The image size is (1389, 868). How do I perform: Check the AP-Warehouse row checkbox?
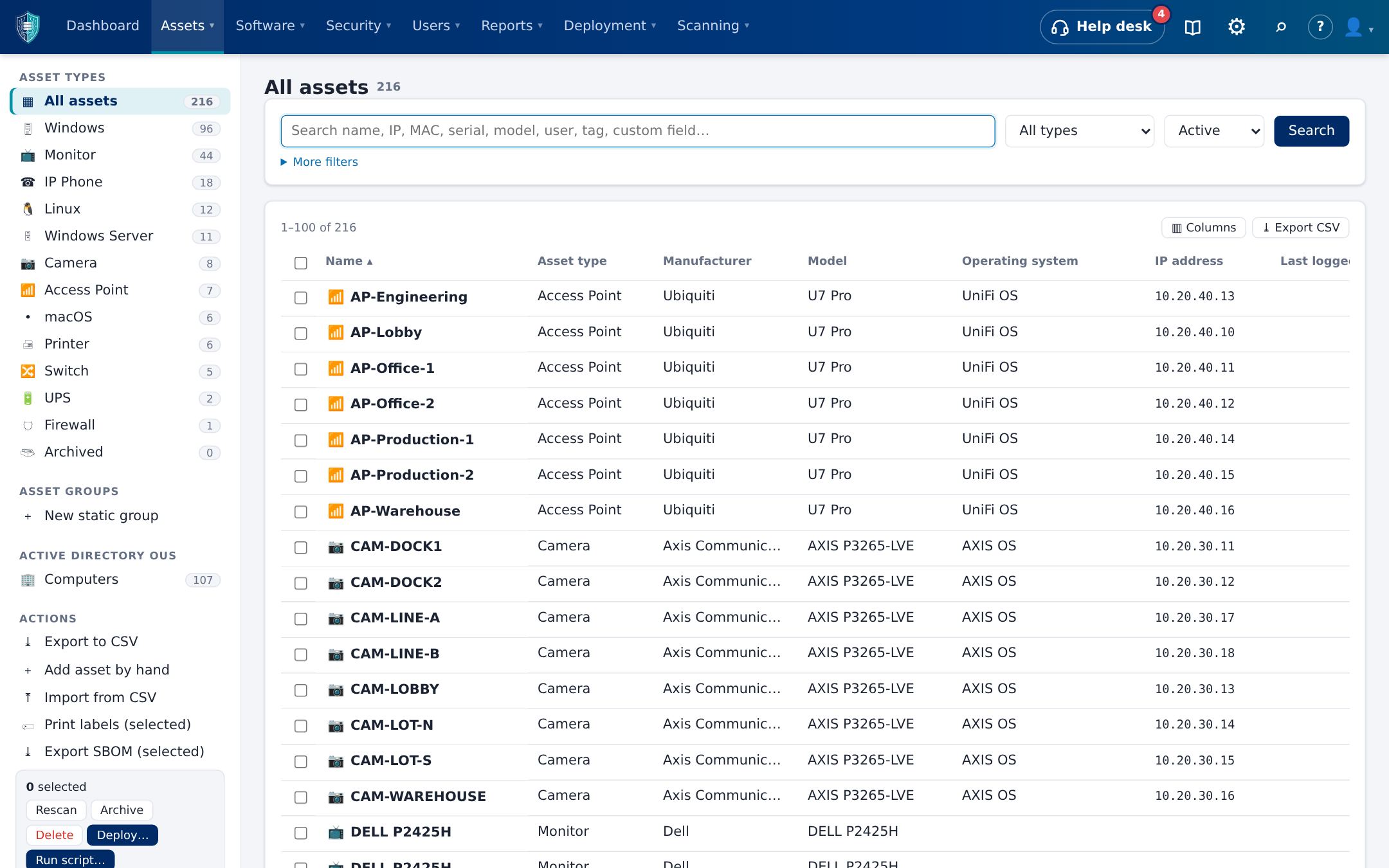pyautogui.click(x=301, y=512)
